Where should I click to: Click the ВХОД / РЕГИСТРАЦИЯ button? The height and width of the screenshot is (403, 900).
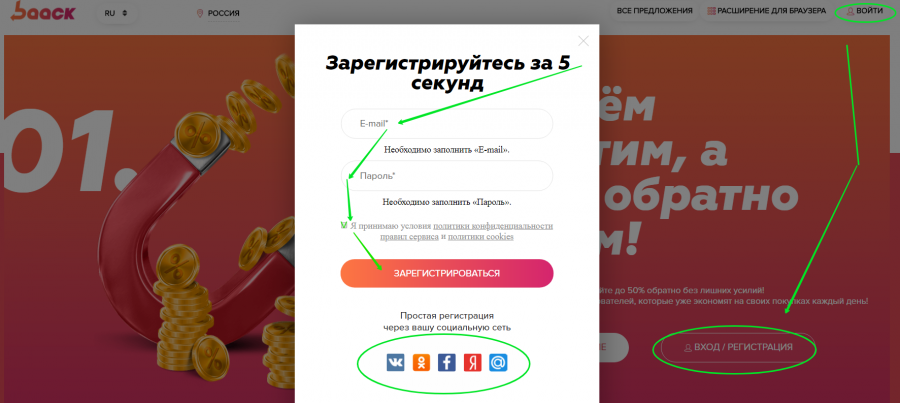click(738, 347)
